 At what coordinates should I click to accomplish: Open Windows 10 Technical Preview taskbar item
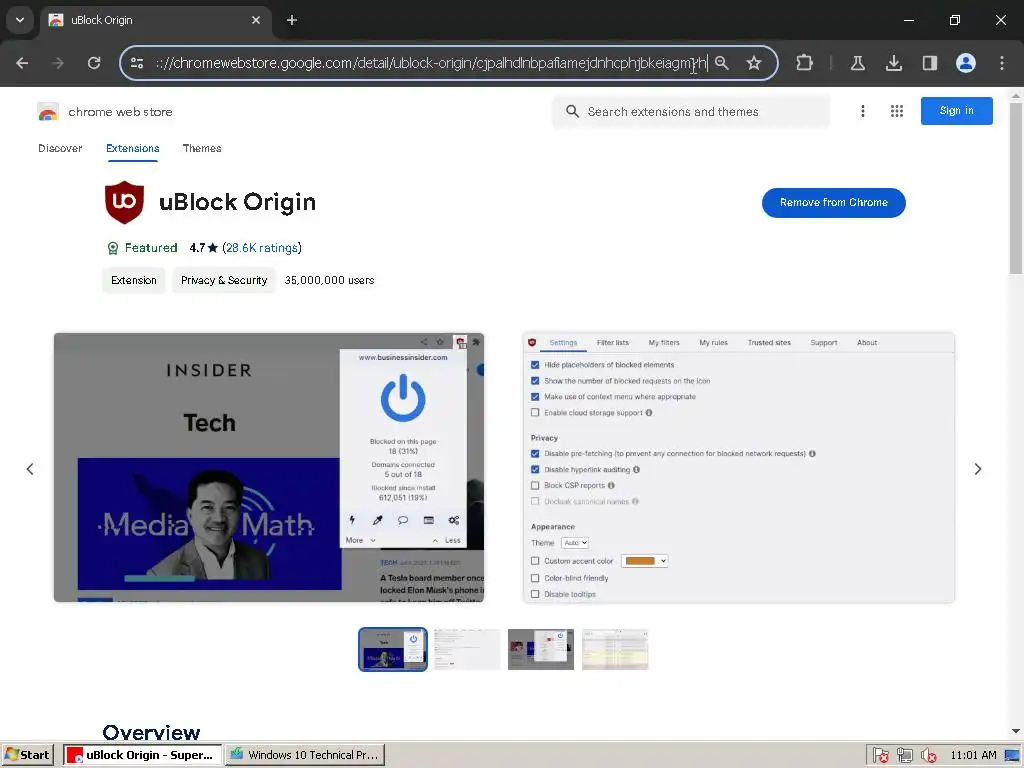coord(305,755)
